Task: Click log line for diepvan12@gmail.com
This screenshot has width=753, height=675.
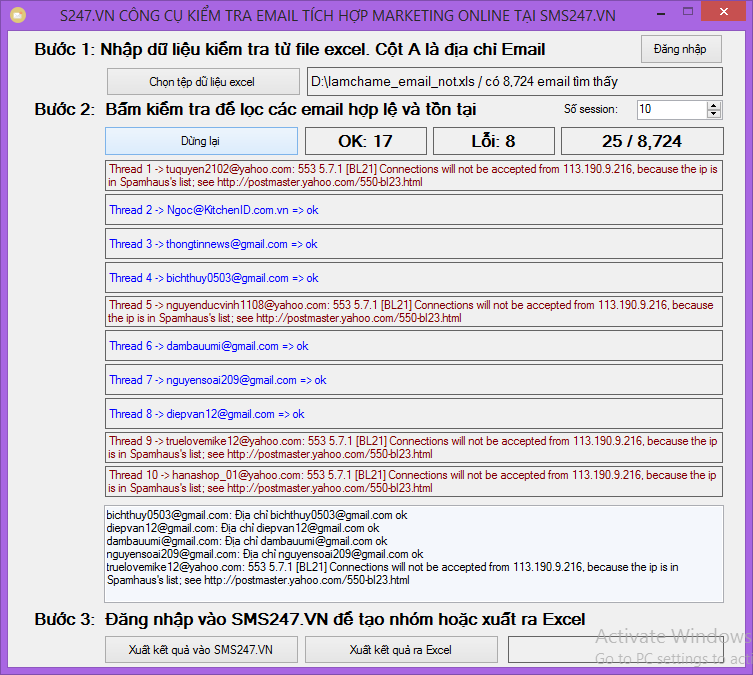Action: click(x=243, y=528)
